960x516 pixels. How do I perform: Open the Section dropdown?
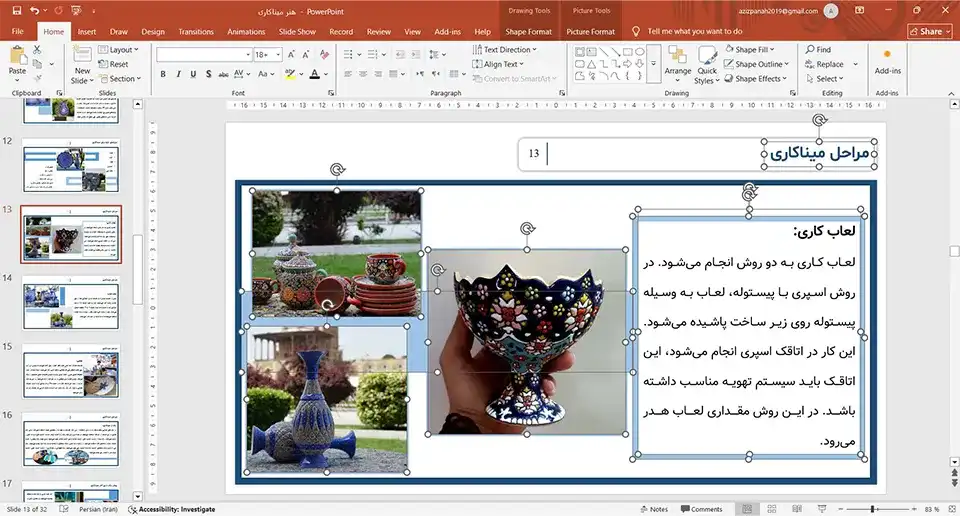(120, 78)
